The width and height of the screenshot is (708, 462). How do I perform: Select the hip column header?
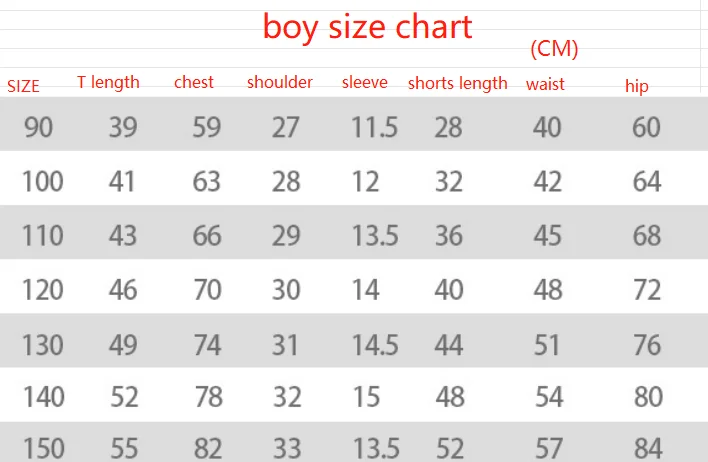pos(636,86)
